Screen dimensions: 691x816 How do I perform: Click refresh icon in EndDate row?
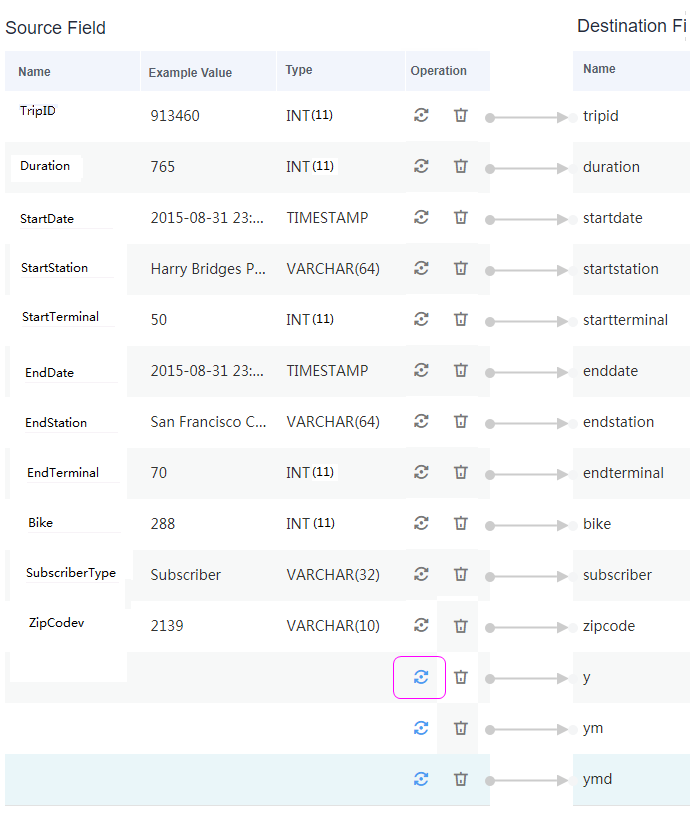[x=421, y=370]
